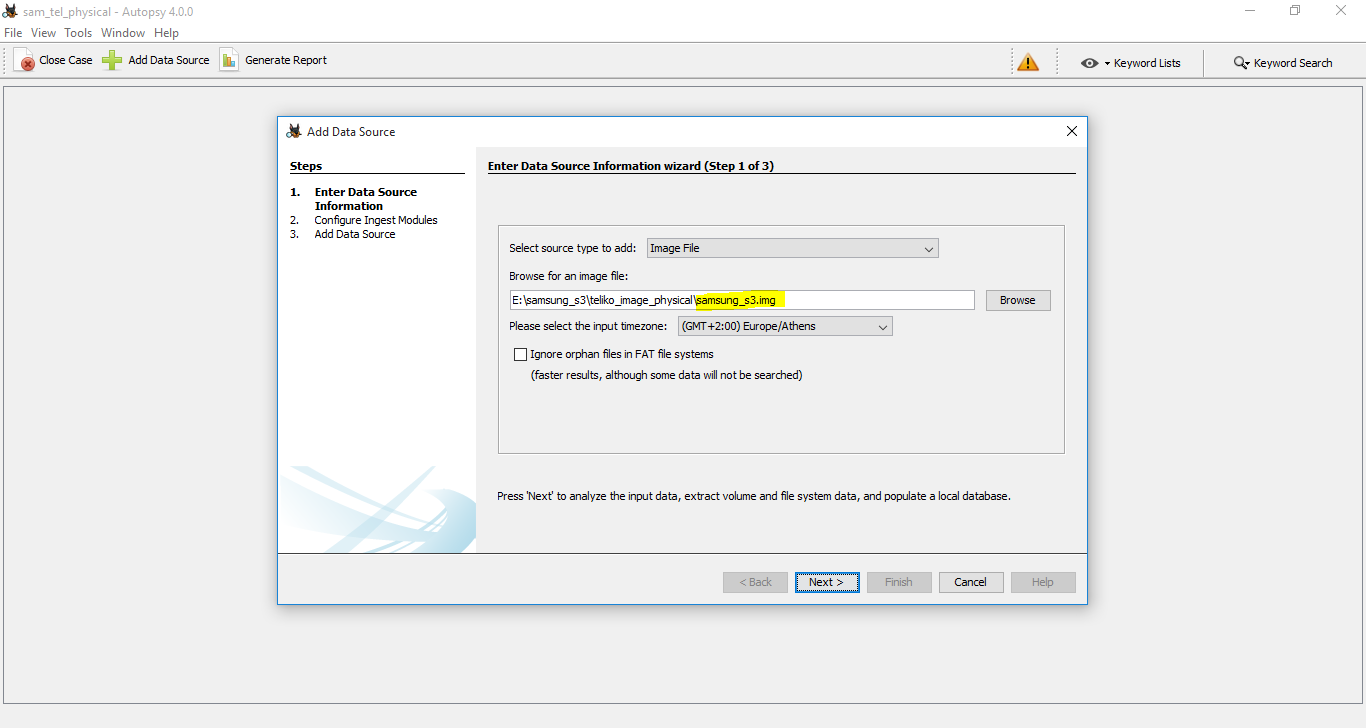Open the Help menu

click(x=166, y=33)
